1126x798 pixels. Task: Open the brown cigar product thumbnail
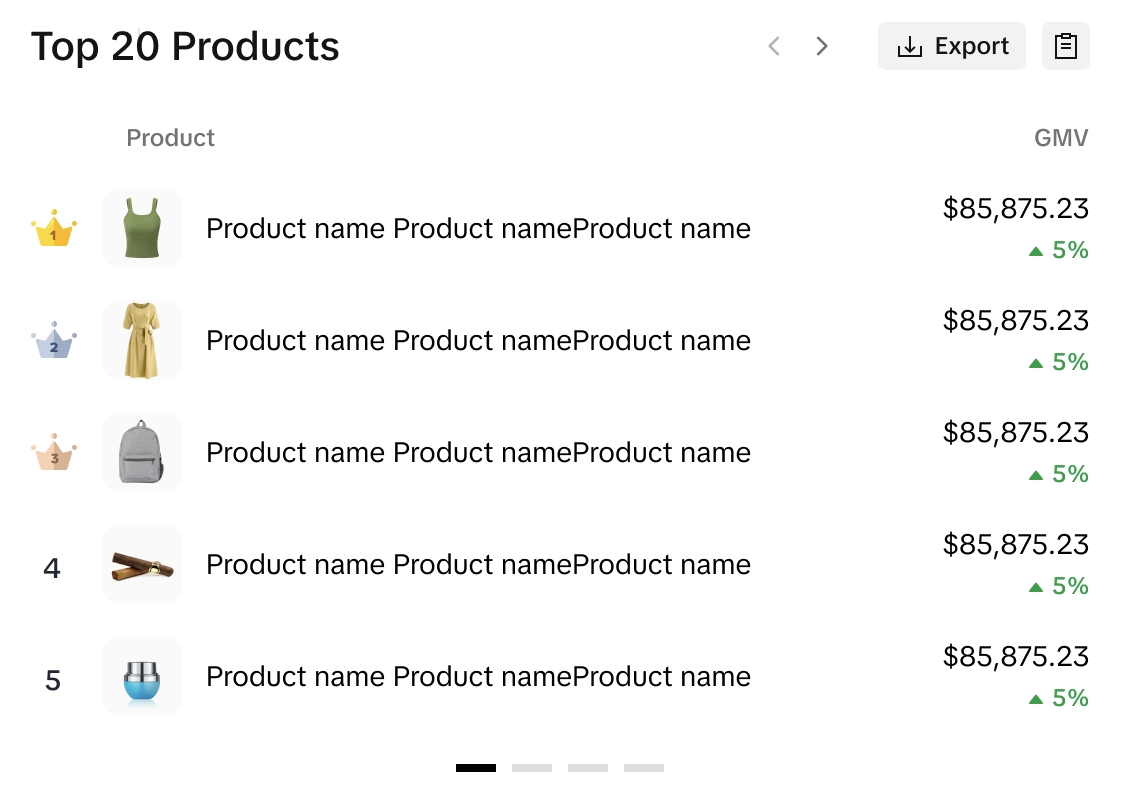coord(142,564)
